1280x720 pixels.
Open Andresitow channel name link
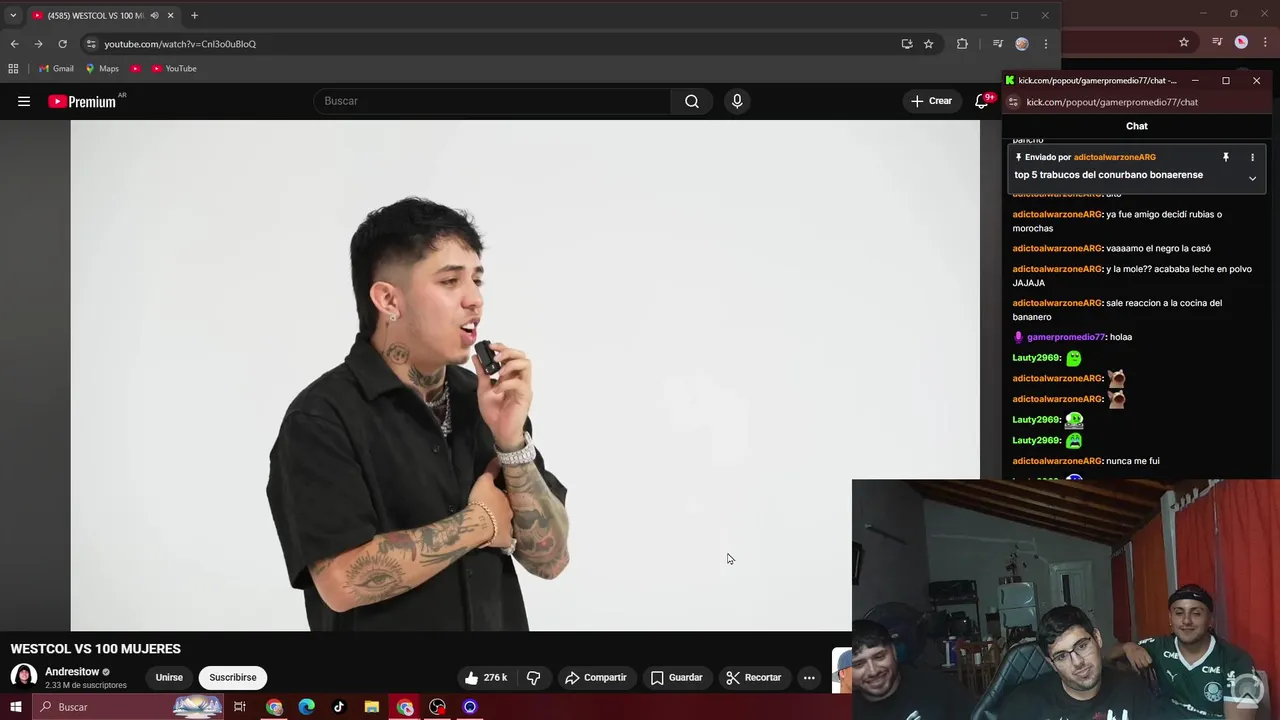click(72, 672)
